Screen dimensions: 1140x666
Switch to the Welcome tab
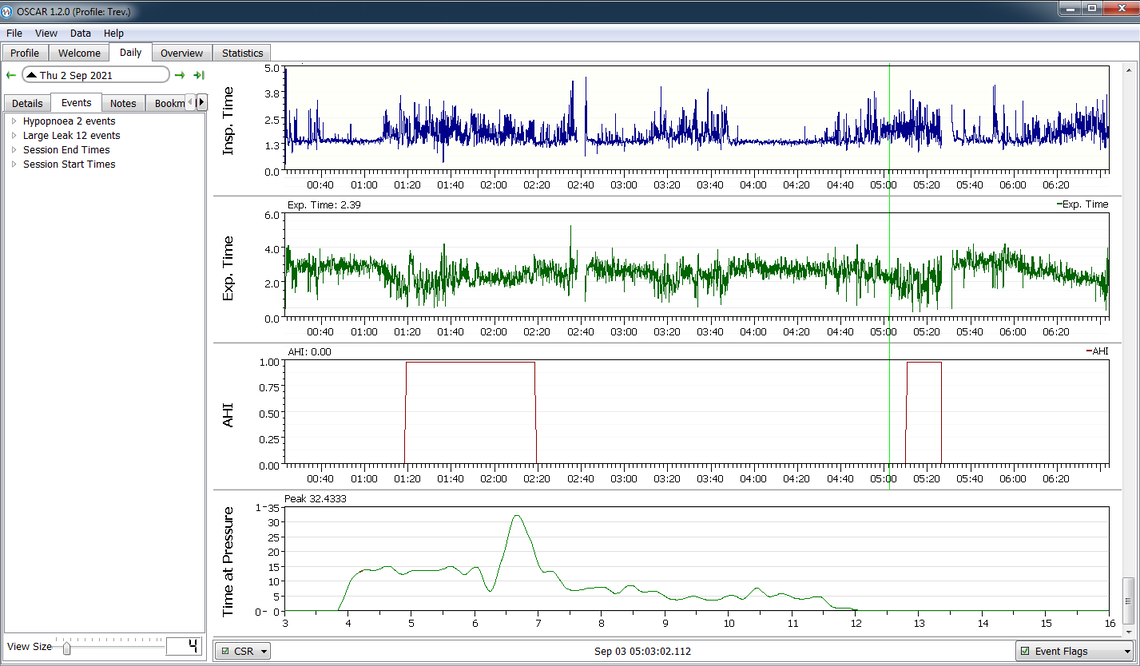pos(79,53)
